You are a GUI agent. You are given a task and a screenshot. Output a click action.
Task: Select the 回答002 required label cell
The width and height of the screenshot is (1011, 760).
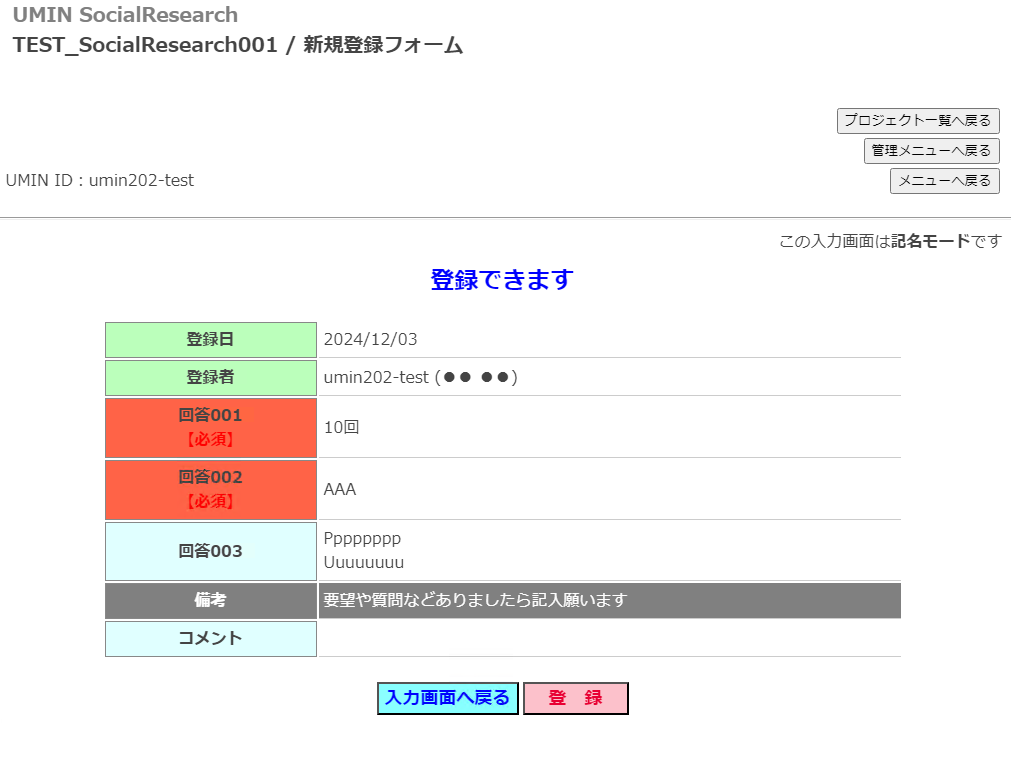(x=210, y=489)
